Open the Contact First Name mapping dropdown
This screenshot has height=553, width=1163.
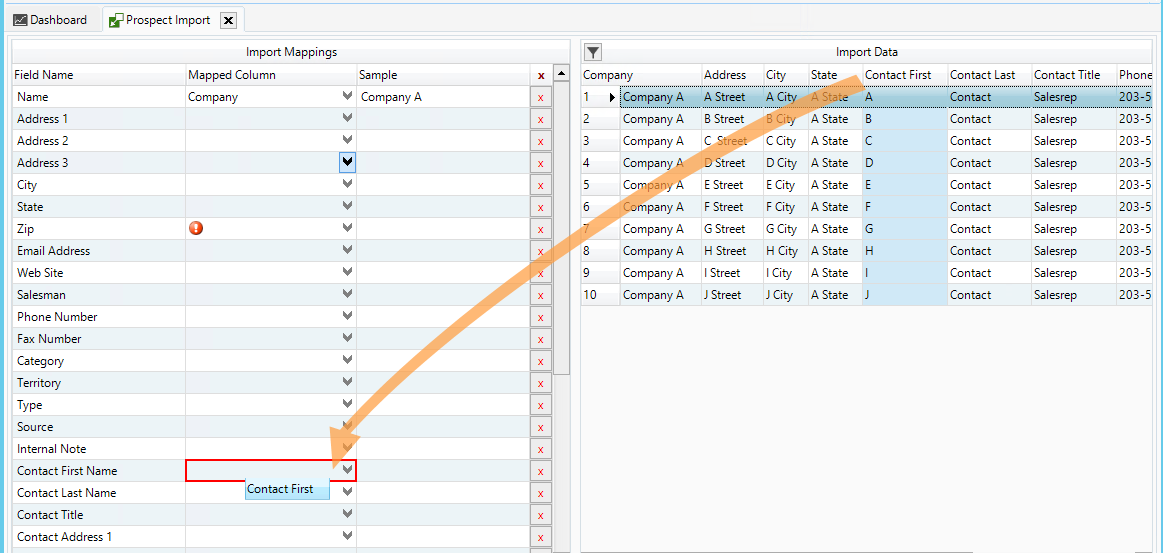click(x=347, y=470)
